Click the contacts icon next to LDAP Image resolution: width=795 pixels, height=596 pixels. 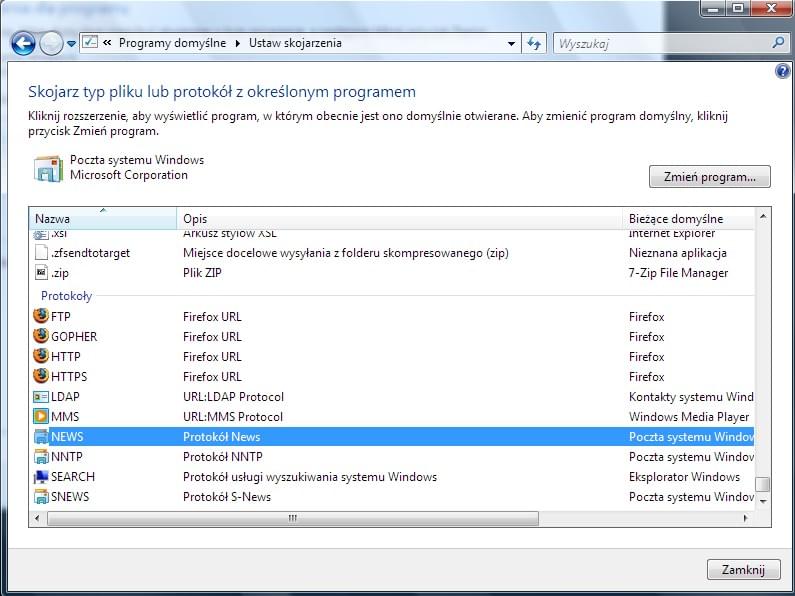click(x=41, y=396)
